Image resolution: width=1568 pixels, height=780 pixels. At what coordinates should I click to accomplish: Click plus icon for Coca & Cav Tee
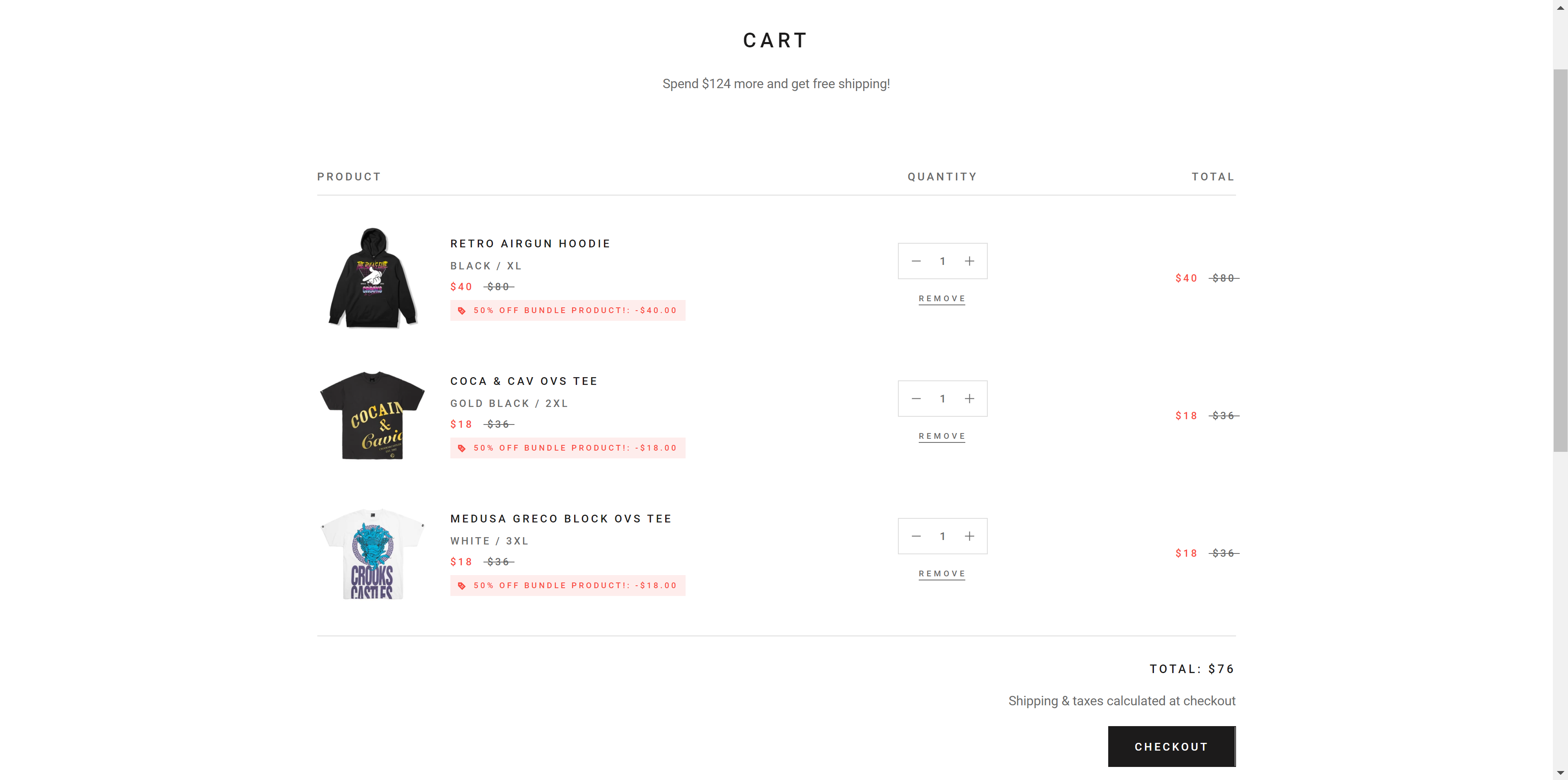[969, 398]
